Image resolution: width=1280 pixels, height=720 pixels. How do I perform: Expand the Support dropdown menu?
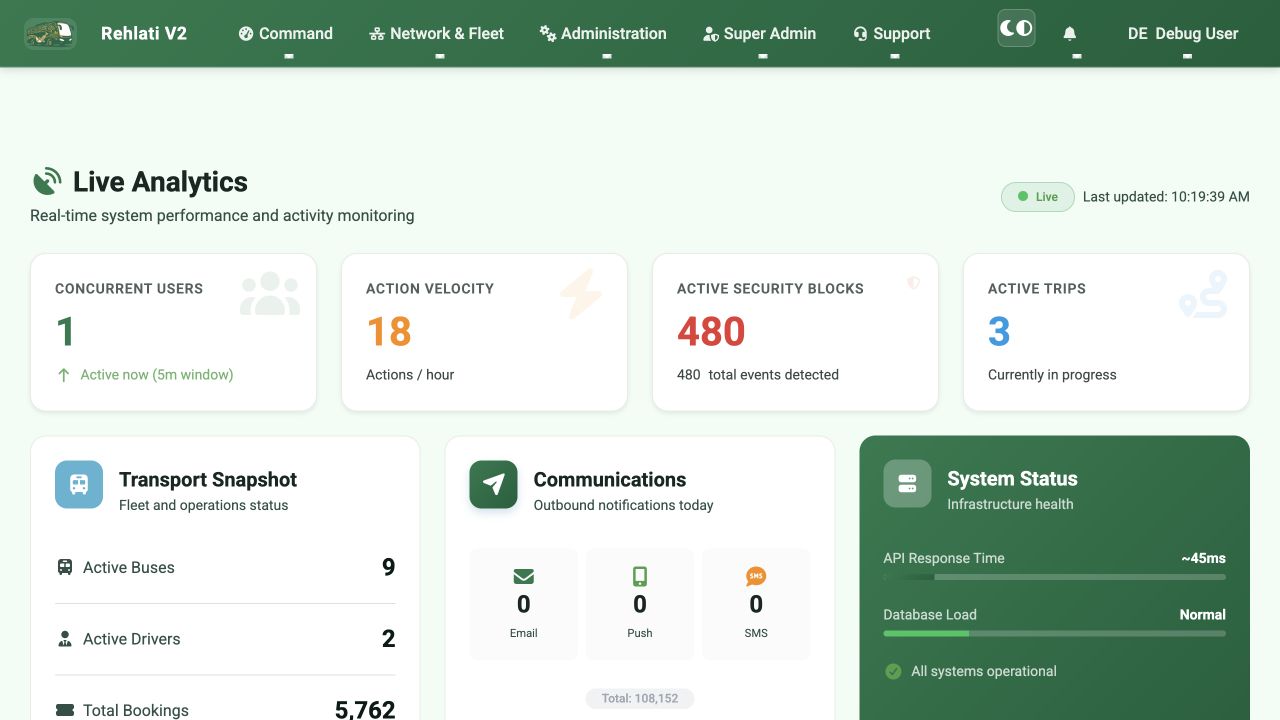pos(892,33)
